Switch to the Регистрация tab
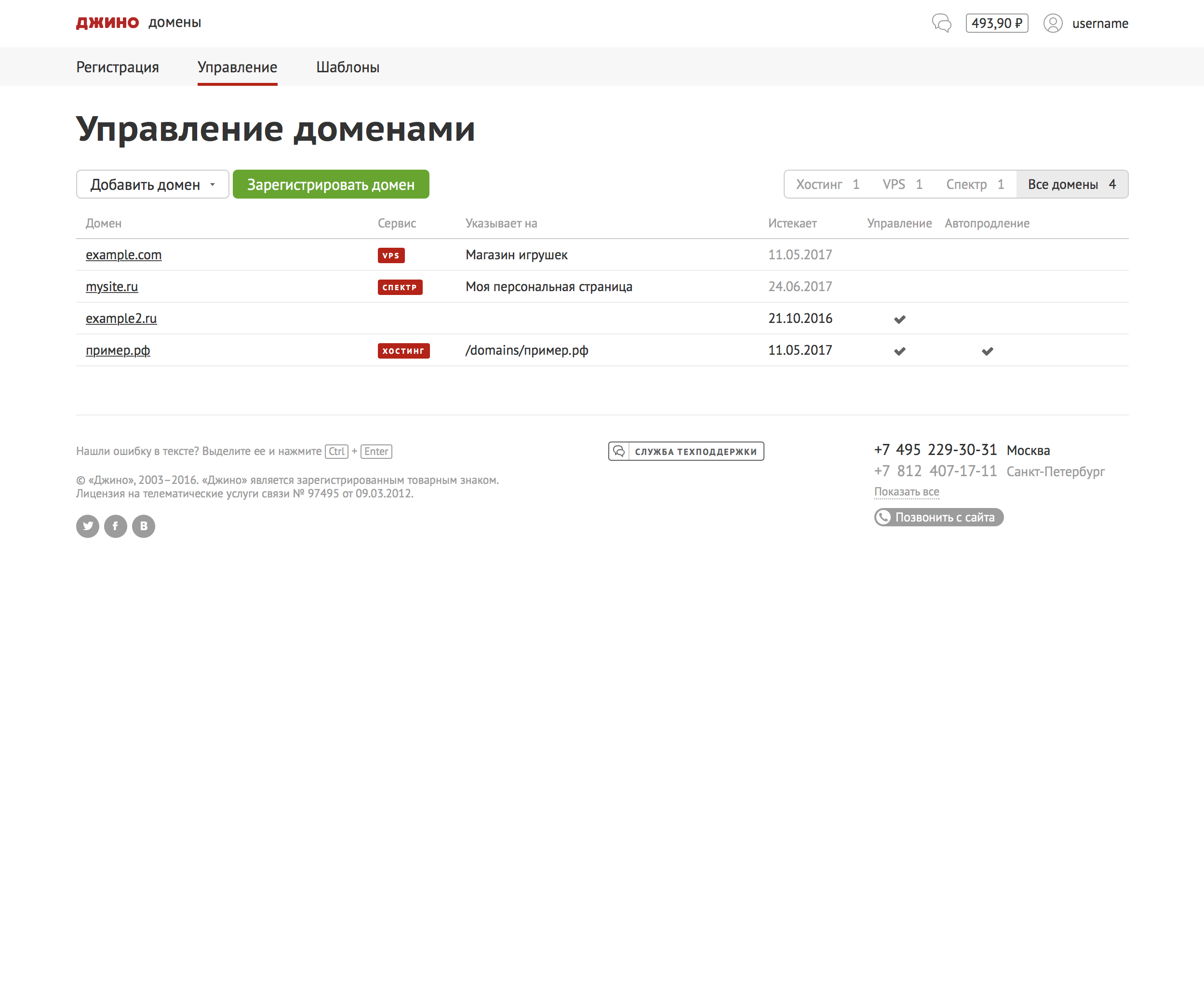This screenshot has width=1204, height=990. pos(118,67)
